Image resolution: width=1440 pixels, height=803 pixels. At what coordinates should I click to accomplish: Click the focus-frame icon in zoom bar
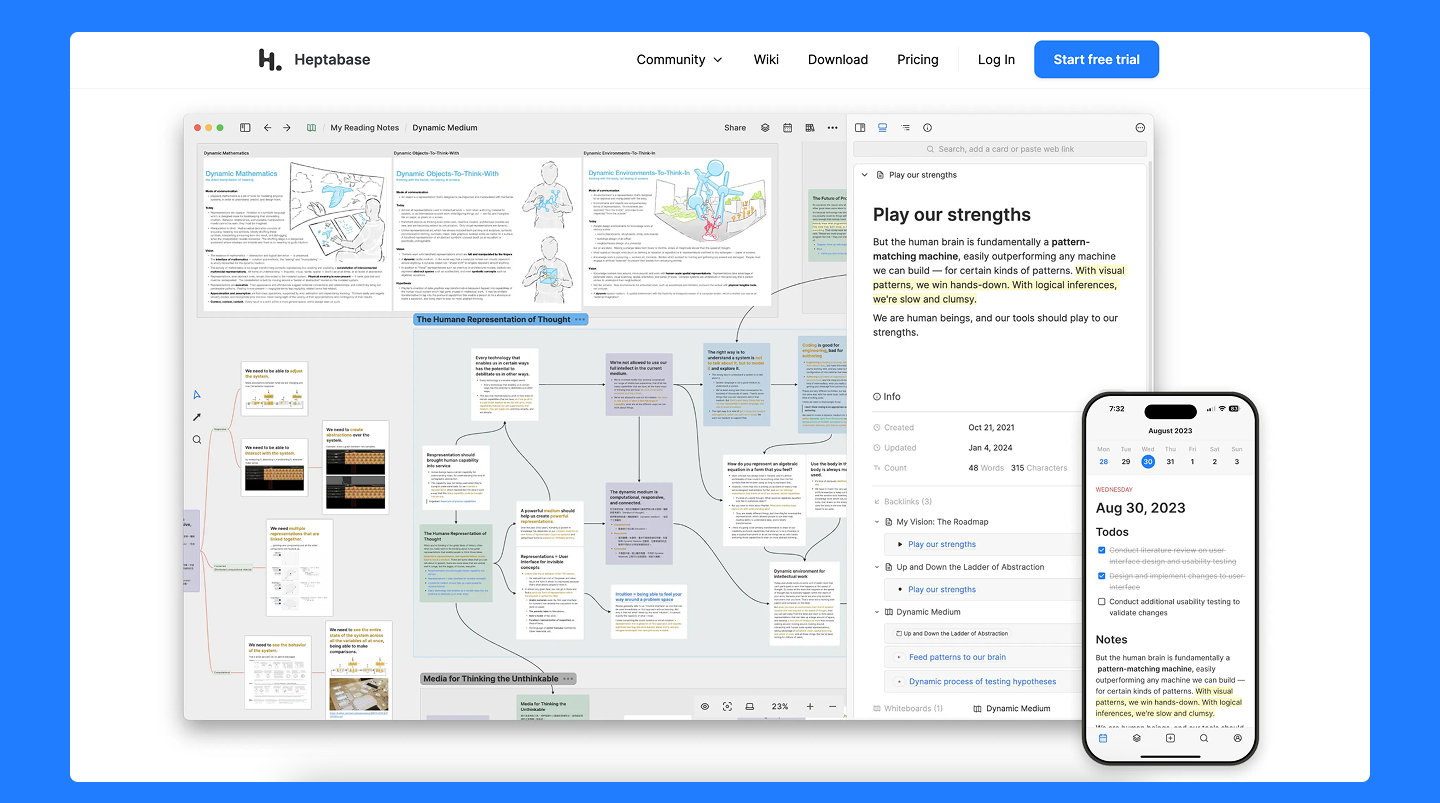click(727, 706)
